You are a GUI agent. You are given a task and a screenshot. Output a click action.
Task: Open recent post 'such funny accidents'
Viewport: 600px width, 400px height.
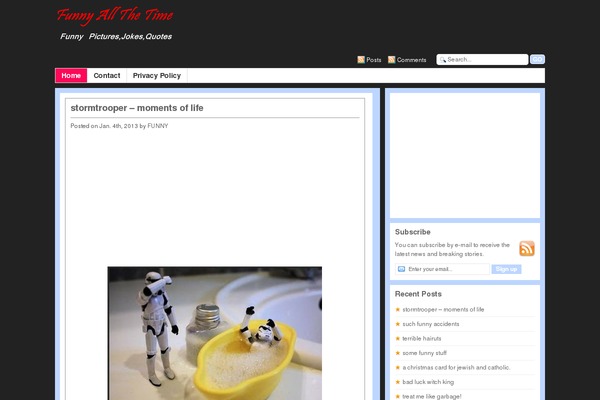point(431,324)
